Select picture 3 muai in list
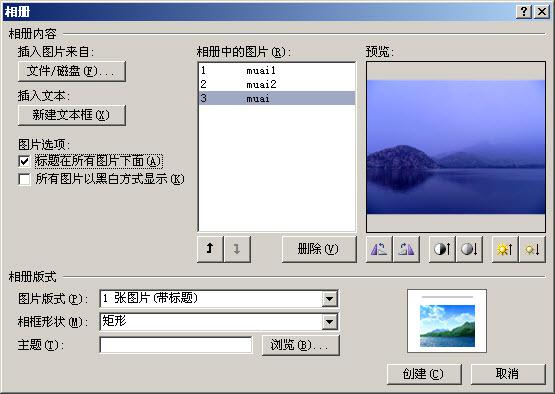This screenshot has width=555, height=394. (x=277, y=98)
